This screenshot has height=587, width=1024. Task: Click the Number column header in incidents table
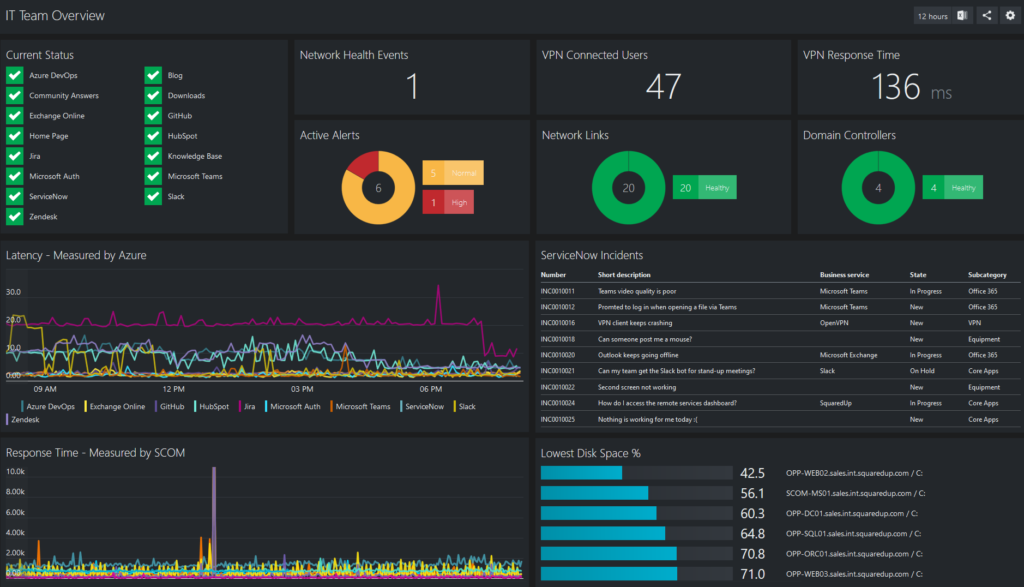(x=553, y=275)
